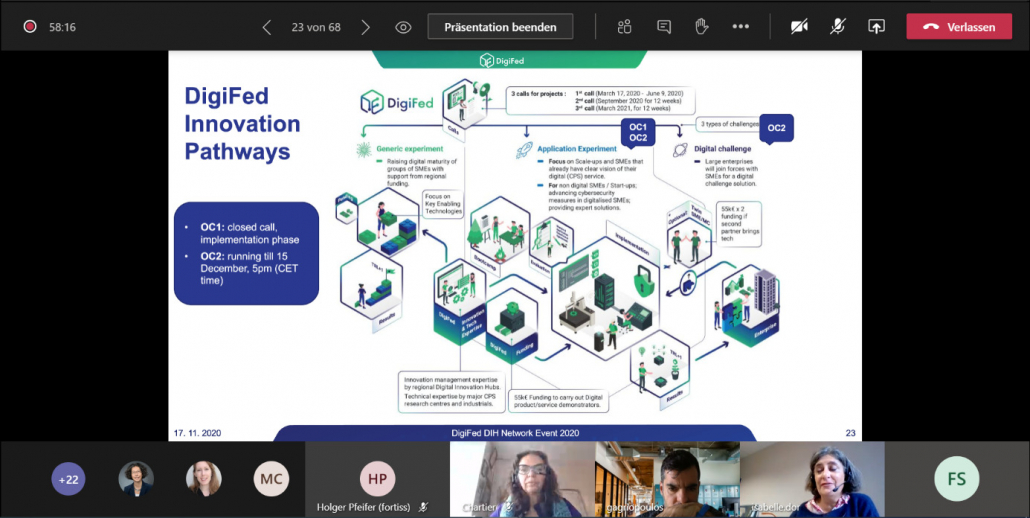The width and height of the screenshot is (1030, 518).
Task: Click the standalone OC2 blue badge
Action: tap(776, 128)
